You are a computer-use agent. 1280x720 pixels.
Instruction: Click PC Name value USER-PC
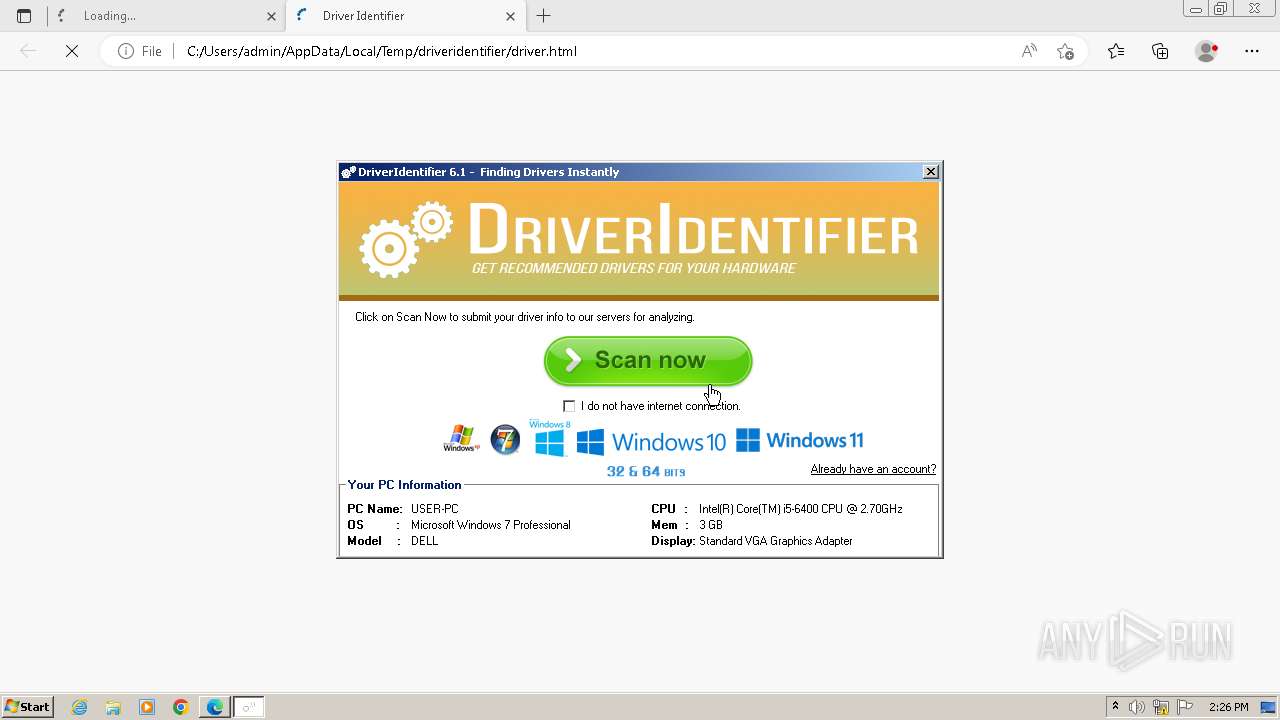434,509
